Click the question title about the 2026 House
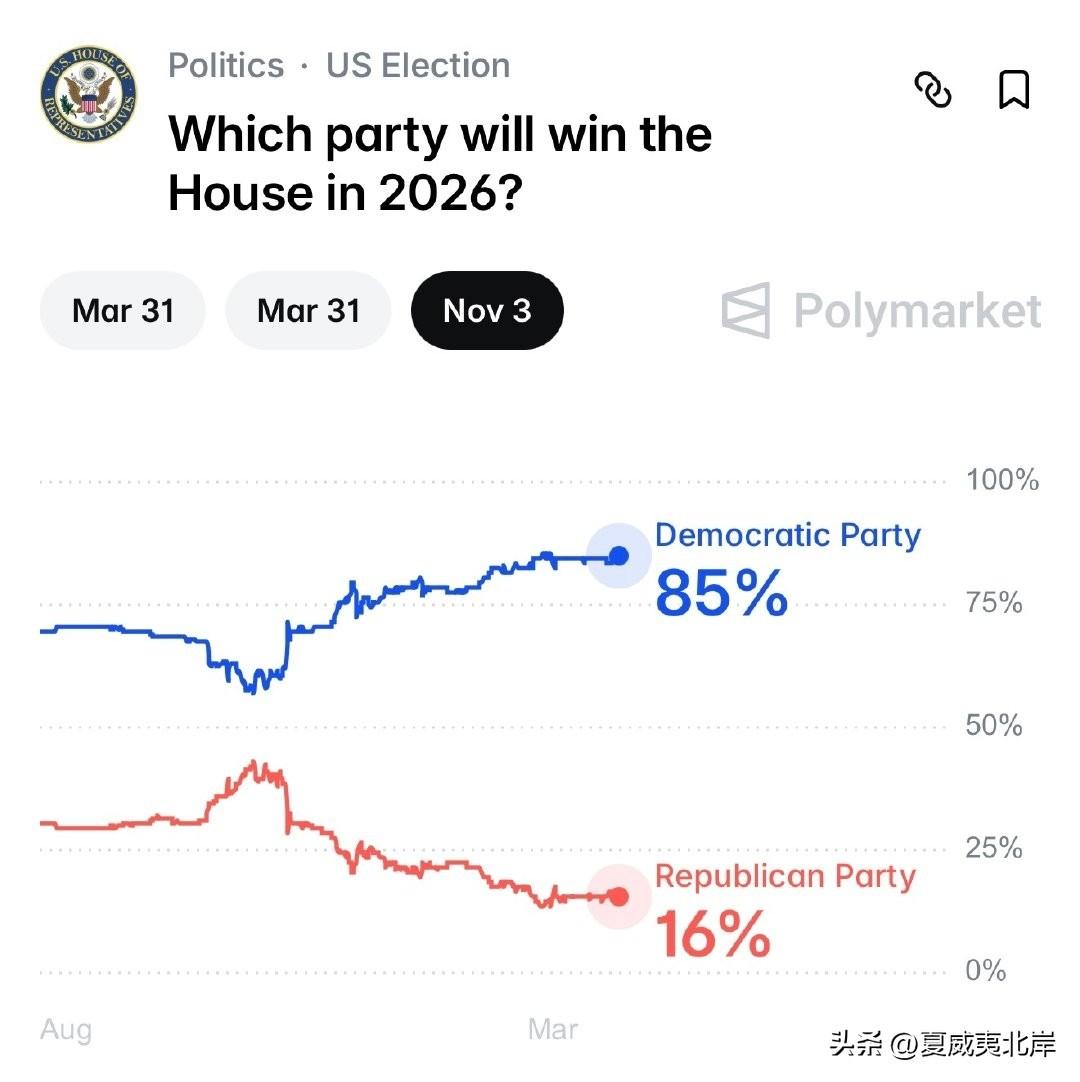The height and width of the screenshot is (1082, 1080). 440,163
